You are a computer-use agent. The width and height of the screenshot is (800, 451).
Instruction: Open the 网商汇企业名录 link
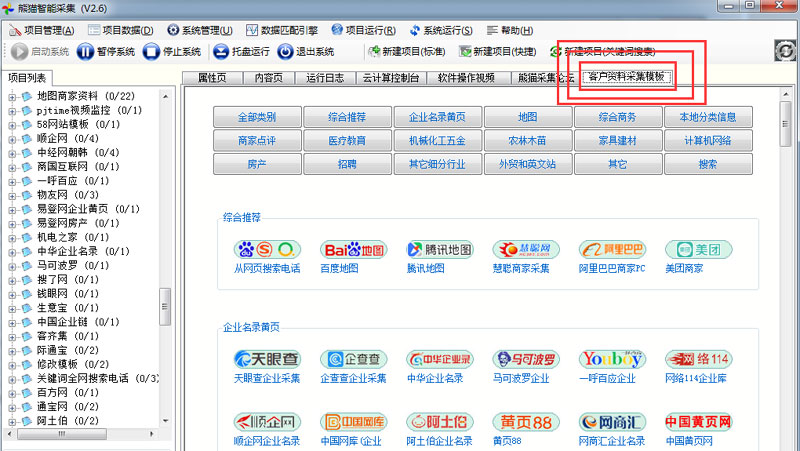pos(612,441)
